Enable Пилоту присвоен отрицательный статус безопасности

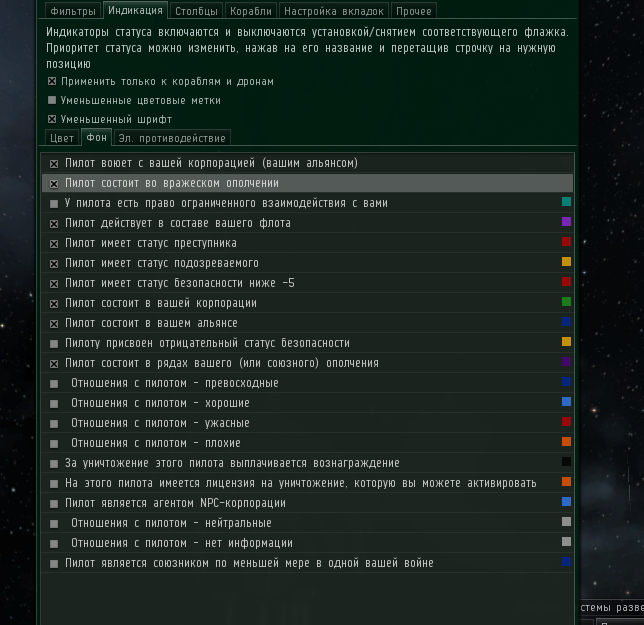coord(54,344)
